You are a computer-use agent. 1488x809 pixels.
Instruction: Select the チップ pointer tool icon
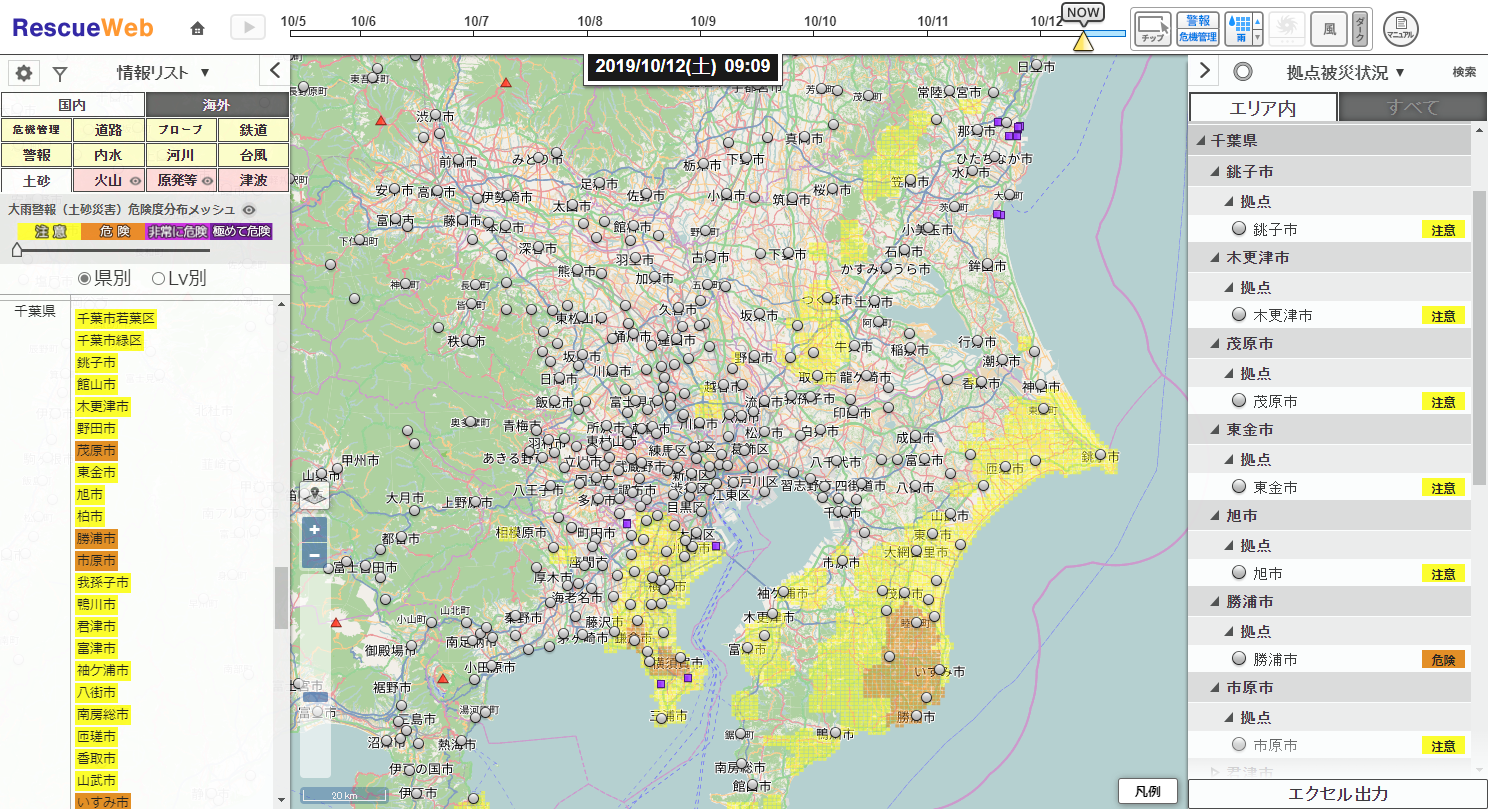tap(1152, 27)
